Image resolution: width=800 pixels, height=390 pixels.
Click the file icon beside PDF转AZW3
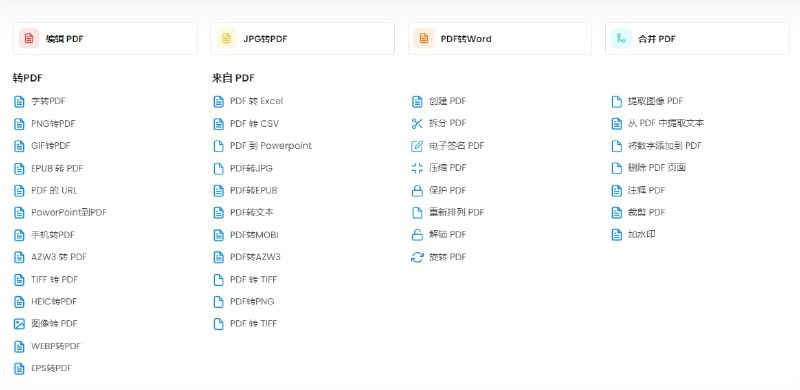tap(218, 257)
